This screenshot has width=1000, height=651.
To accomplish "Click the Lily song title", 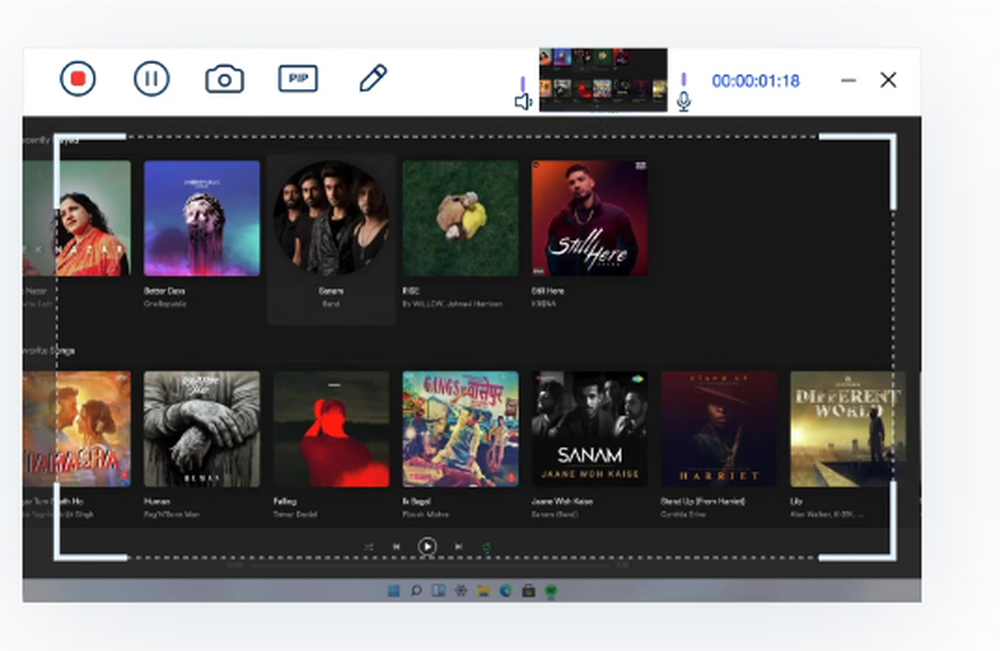I will coord(796,501).
